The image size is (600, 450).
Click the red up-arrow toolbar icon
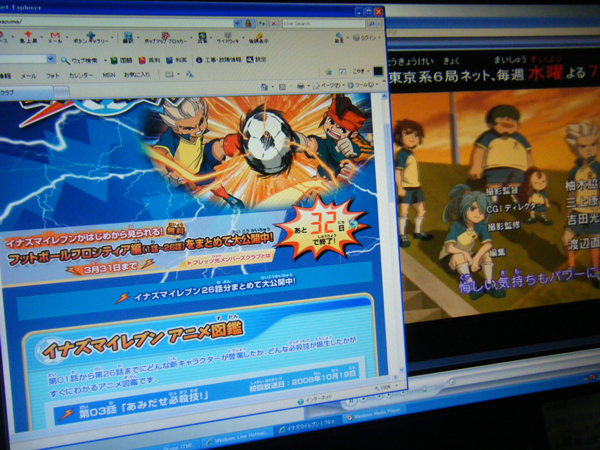click(x=28, y=37)
